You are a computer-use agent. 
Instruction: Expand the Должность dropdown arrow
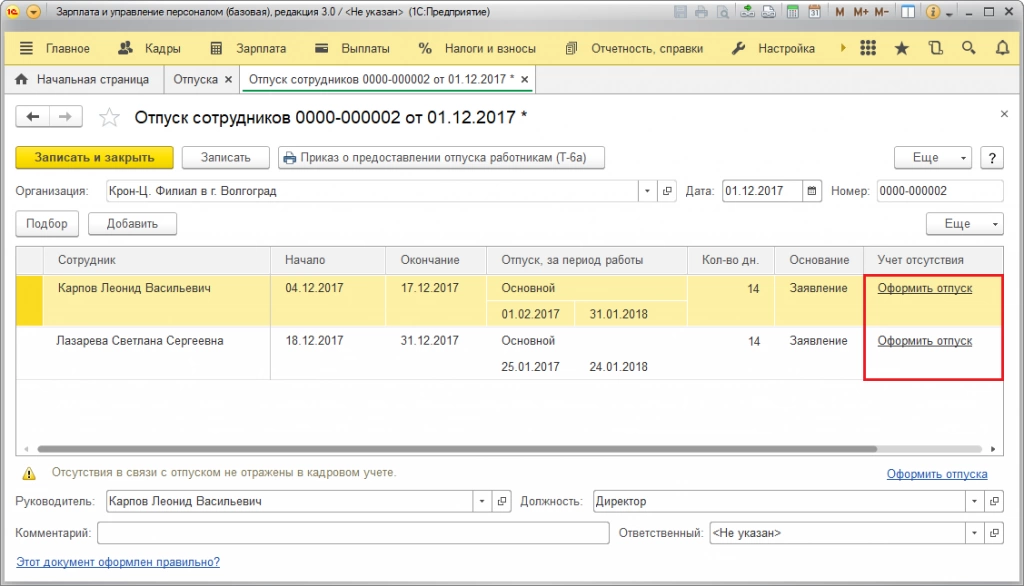[974, 501]
